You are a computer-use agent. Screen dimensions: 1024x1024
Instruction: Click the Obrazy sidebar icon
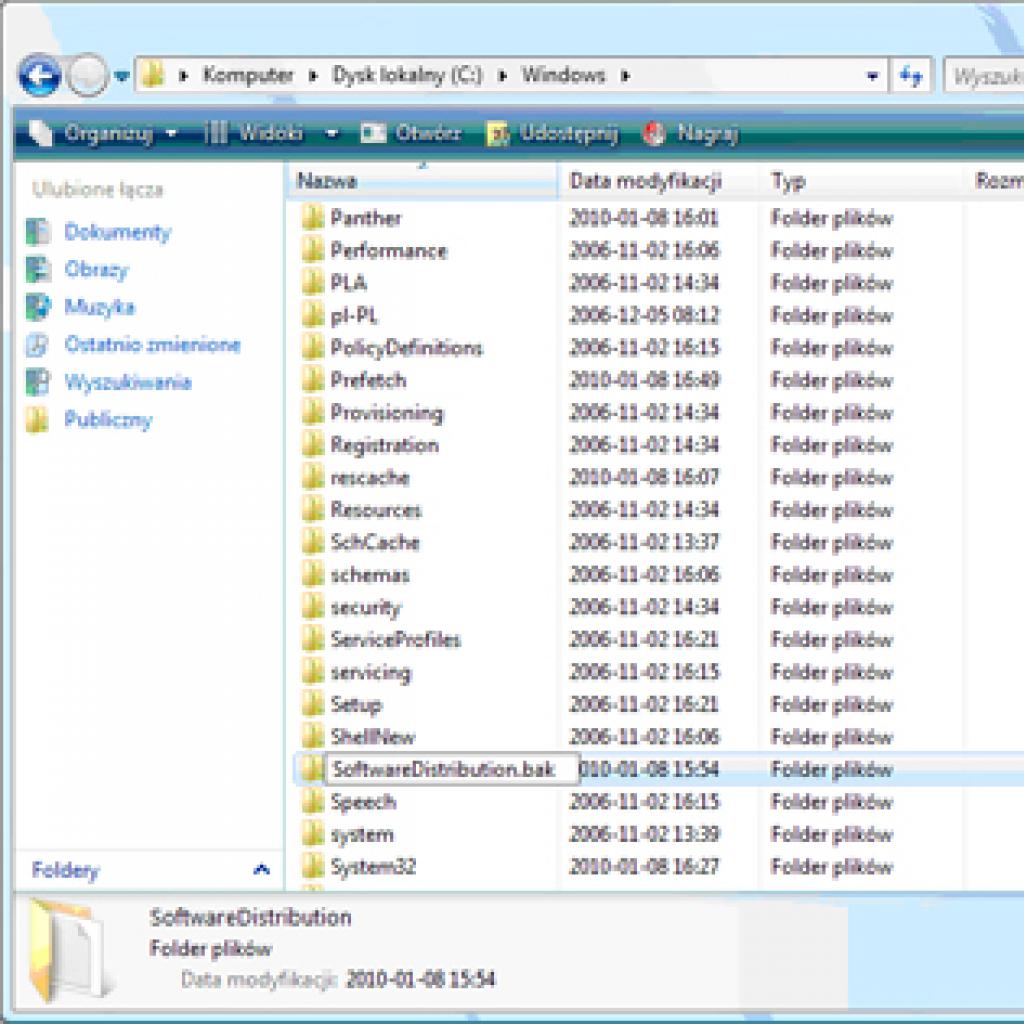[x=38, y=269]
